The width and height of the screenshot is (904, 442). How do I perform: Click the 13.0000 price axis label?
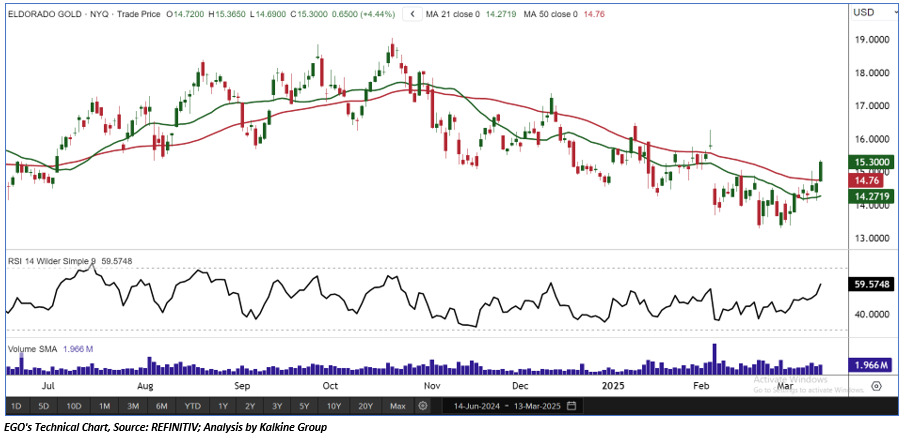click(x=872, y=239)
